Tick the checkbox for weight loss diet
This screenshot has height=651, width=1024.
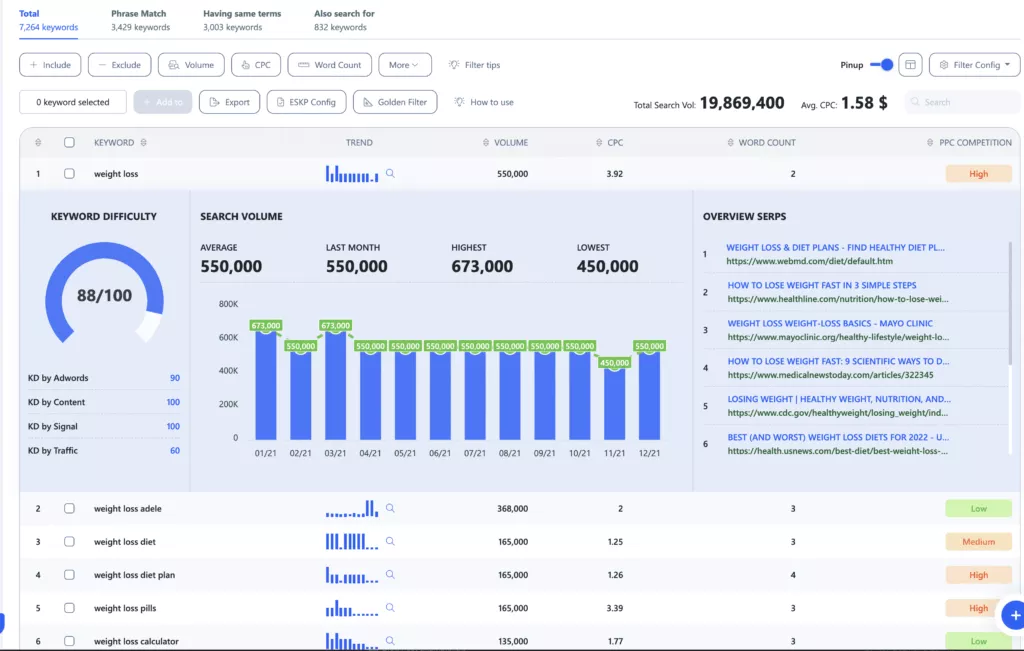click(x=69, y=542)
